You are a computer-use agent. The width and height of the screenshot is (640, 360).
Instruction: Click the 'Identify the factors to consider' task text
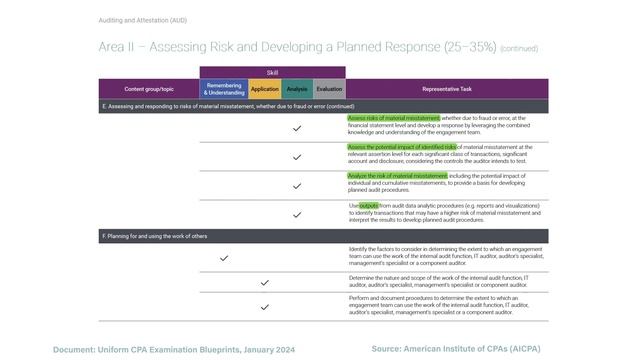pyautogui.click(x=446, y=256)
